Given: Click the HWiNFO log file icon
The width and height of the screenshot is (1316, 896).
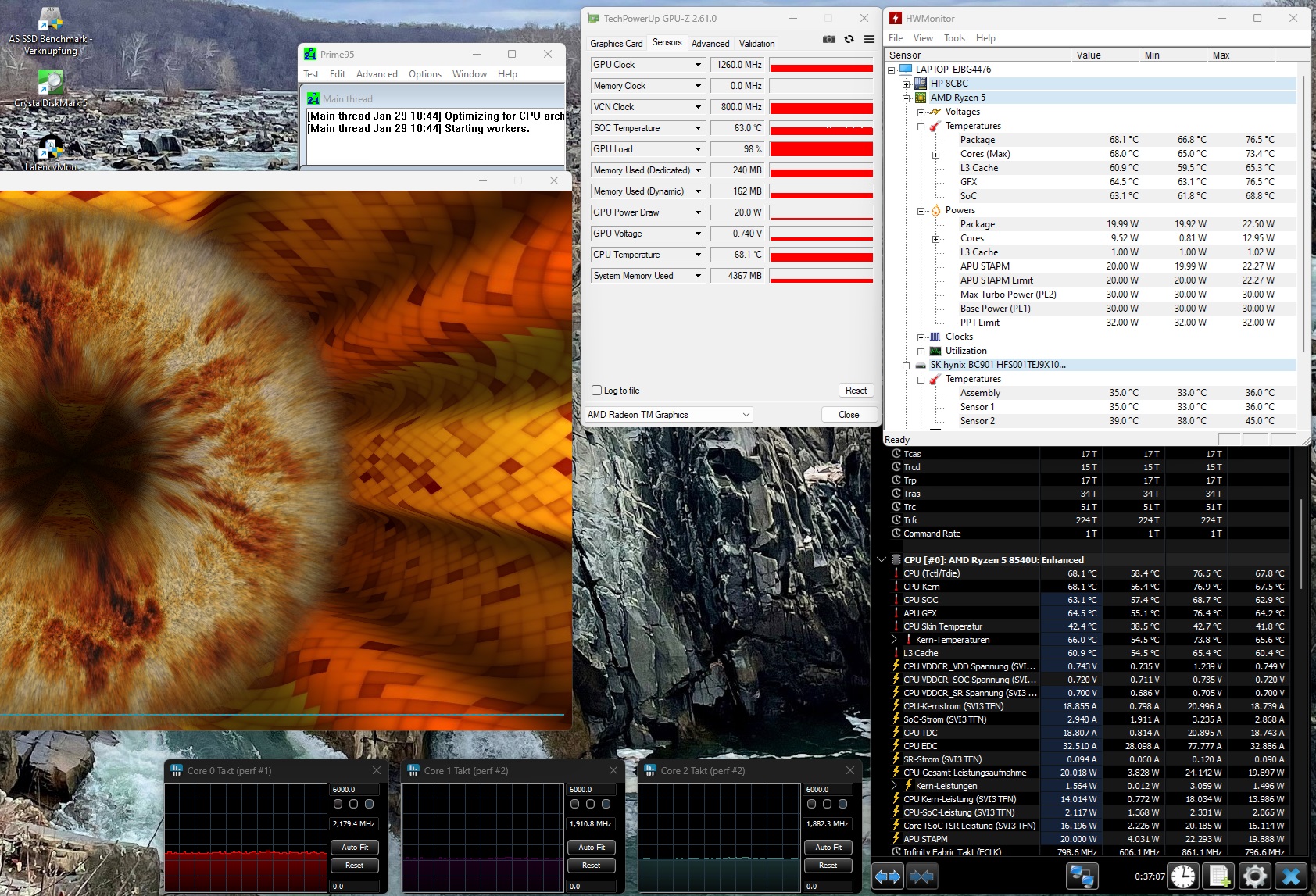Looking at the screenshot, I should coord(1218,876).
